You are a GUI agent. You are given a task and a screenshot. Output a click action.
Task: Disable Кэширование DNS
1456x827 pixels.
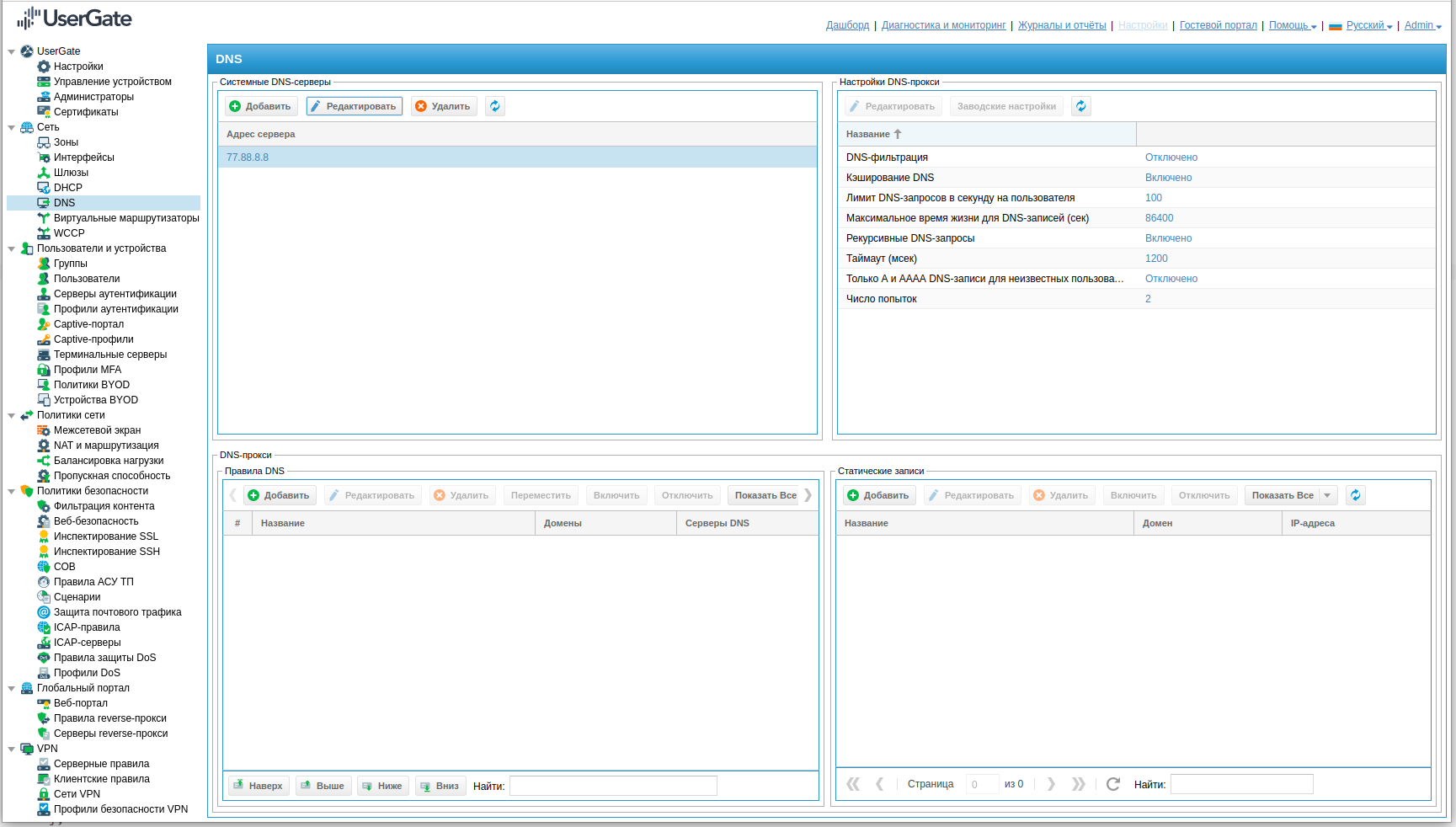tap(1168, 177)
